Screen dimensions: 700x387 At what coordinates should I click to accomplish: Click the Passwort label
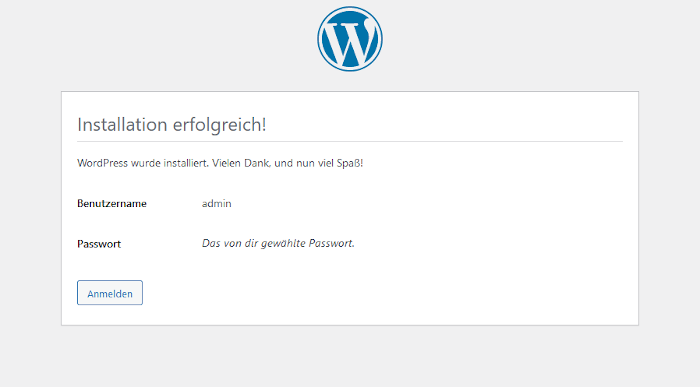coord(99,244)
